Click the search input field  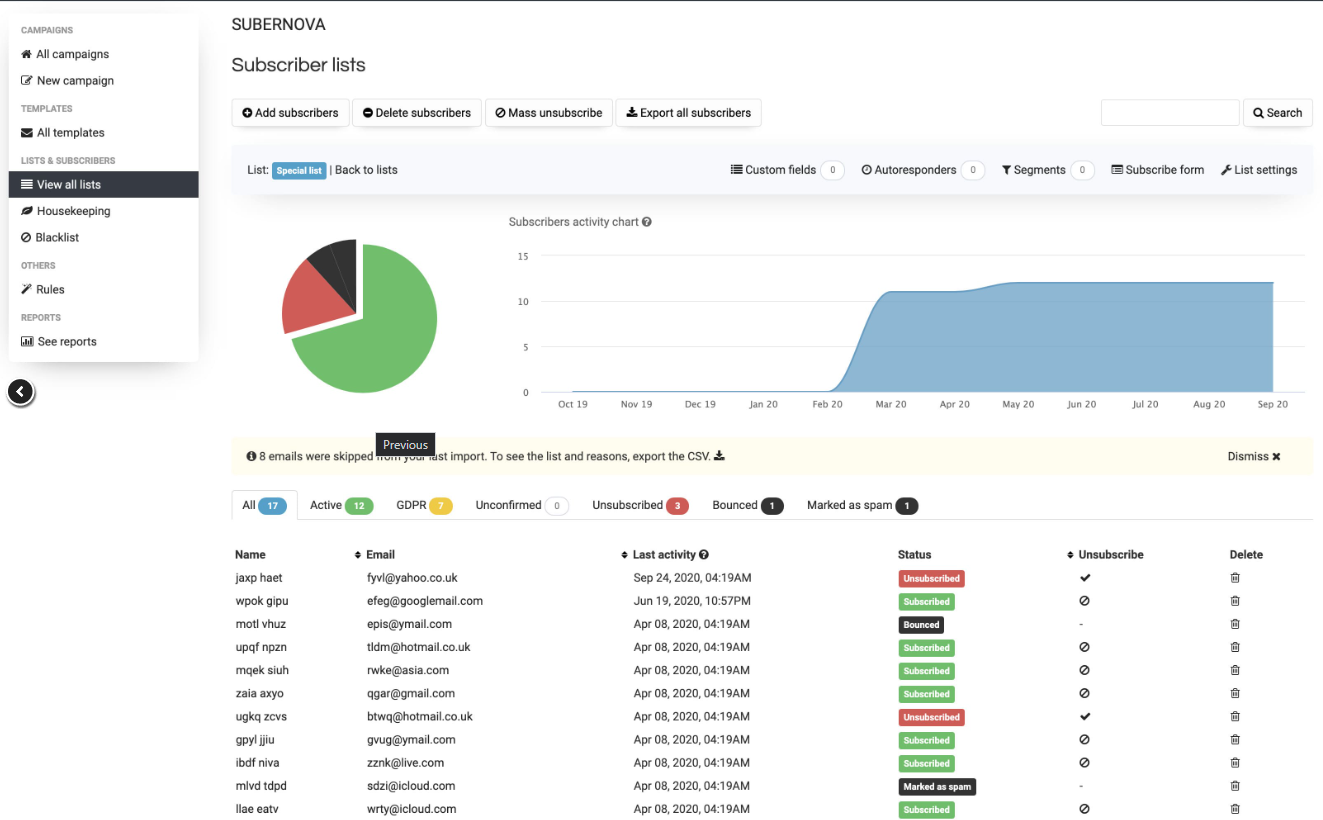pyautogui.click(x=1169, y=113)
